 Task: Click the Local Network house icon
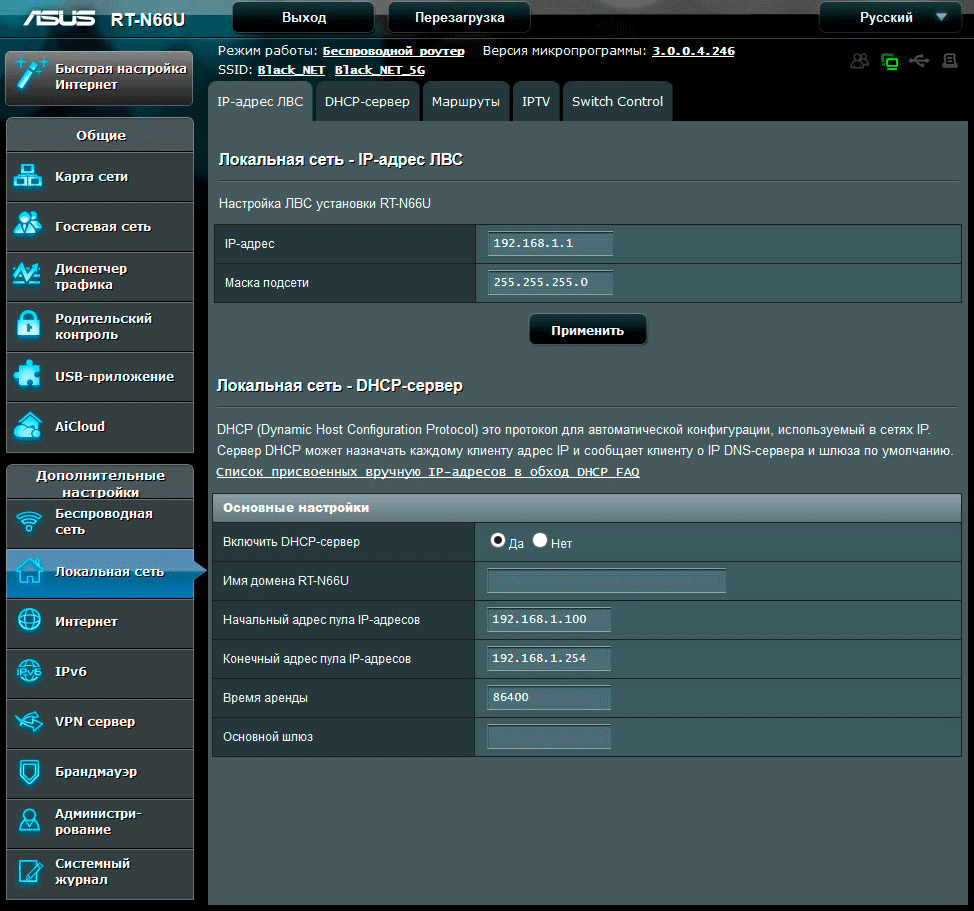30,570
